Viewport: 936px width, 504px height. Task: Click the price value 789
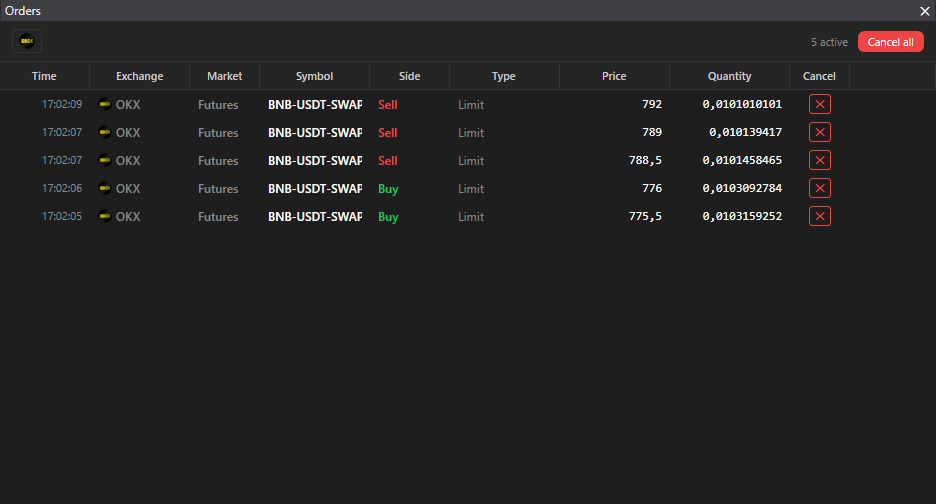point(652,132)
